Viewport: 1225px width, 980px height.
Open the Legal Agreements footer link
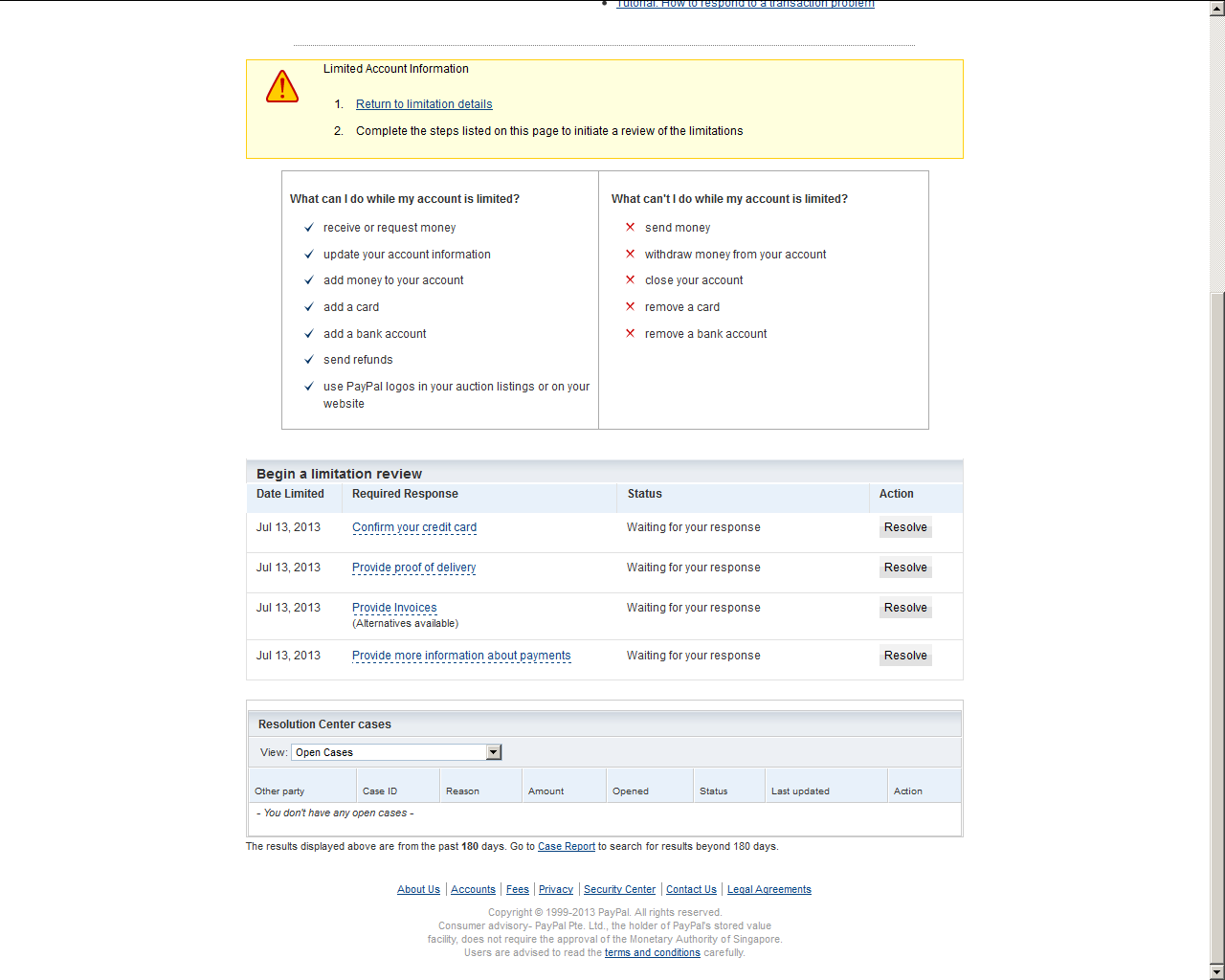(769, 890)
